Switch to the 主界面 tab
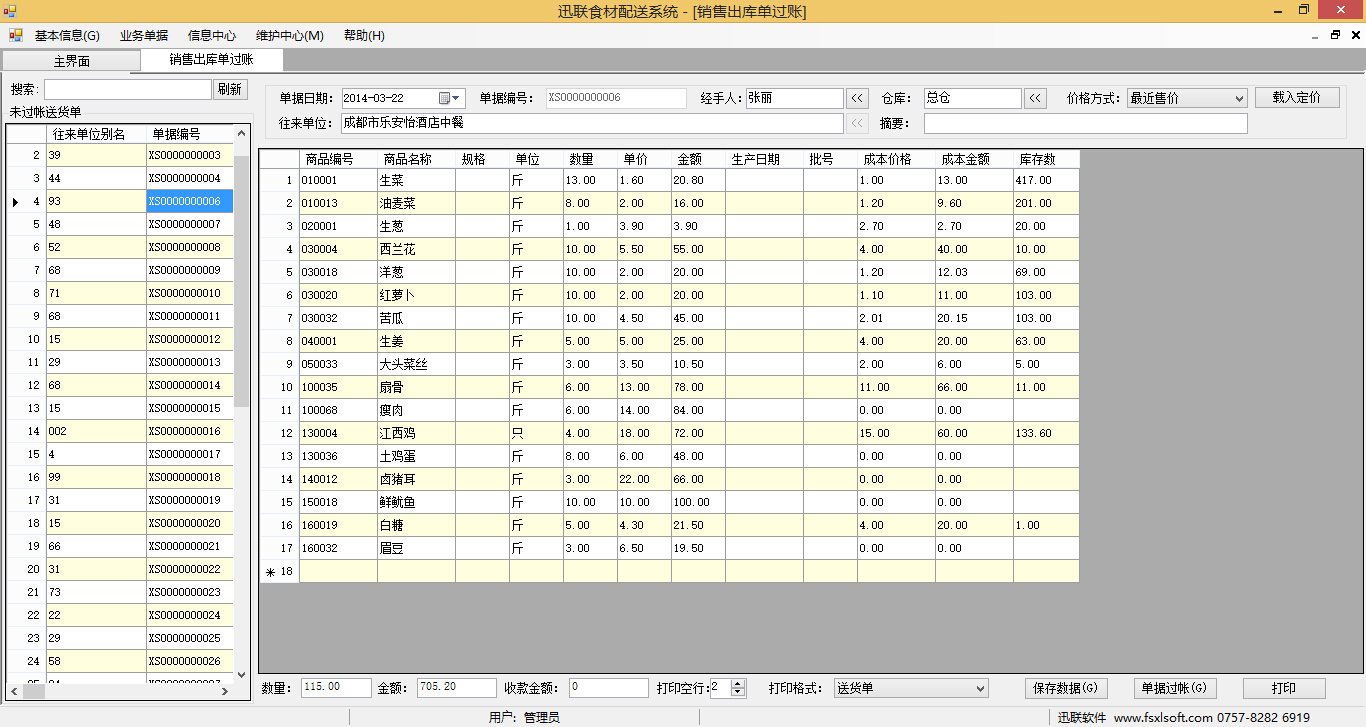The height and width of the screenshot is (727, 1366). pos(72,61)
